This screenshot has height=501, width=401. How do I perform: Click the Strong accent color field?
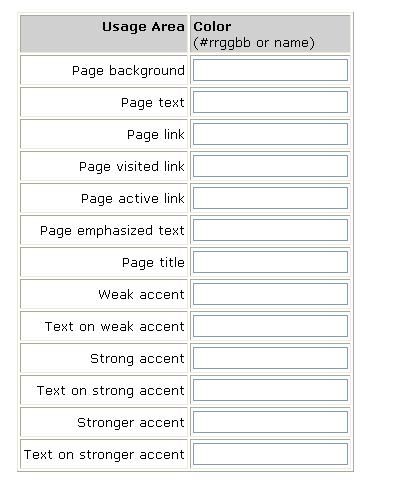(x=270, y=358)
